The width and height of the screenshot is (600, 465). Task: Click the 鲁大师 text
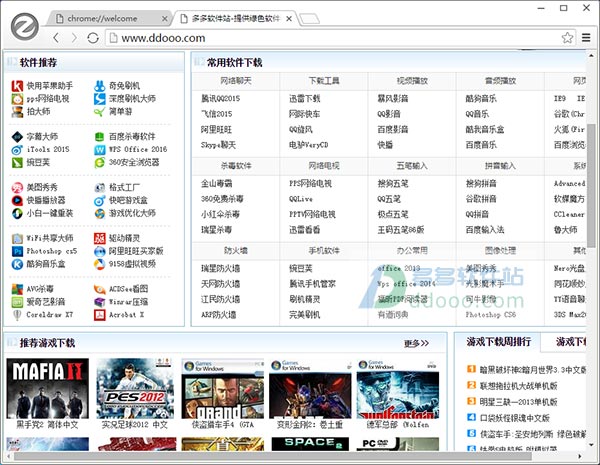566,230
